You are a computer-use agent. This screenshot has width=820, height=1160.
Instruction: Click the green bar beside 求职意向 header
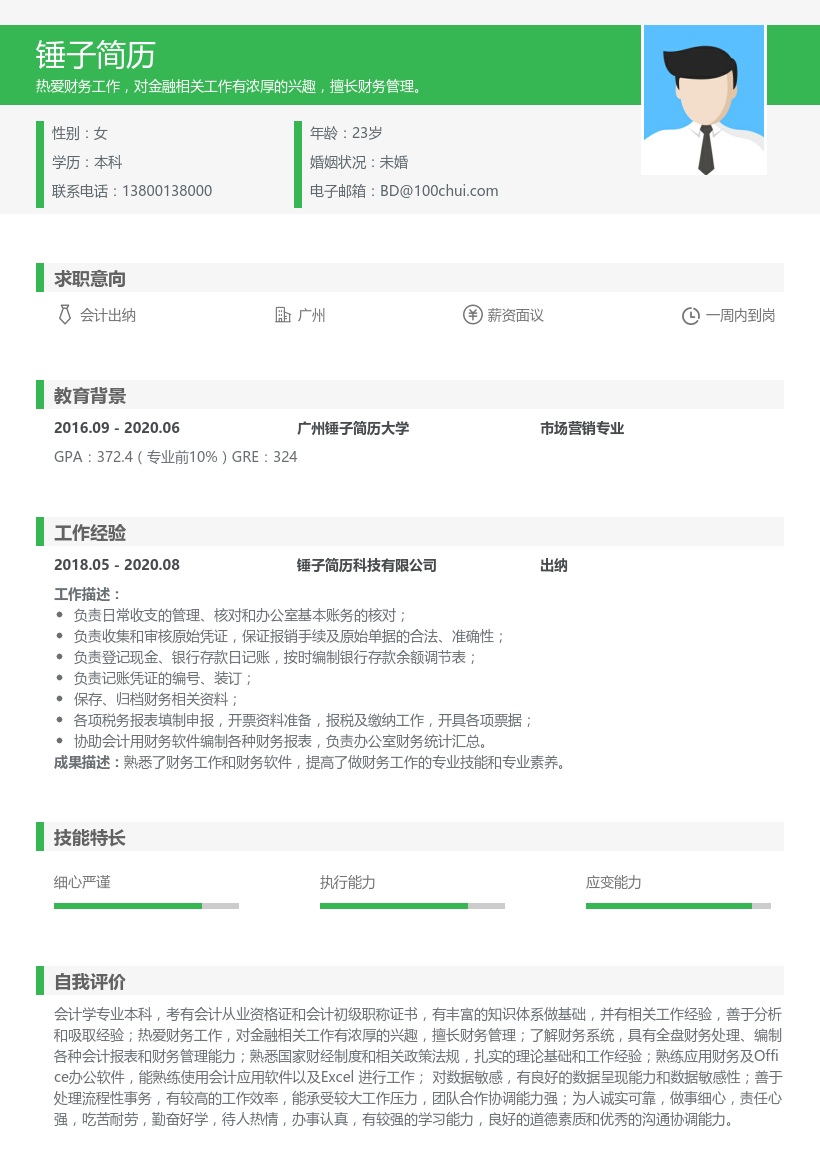point(39,278)
